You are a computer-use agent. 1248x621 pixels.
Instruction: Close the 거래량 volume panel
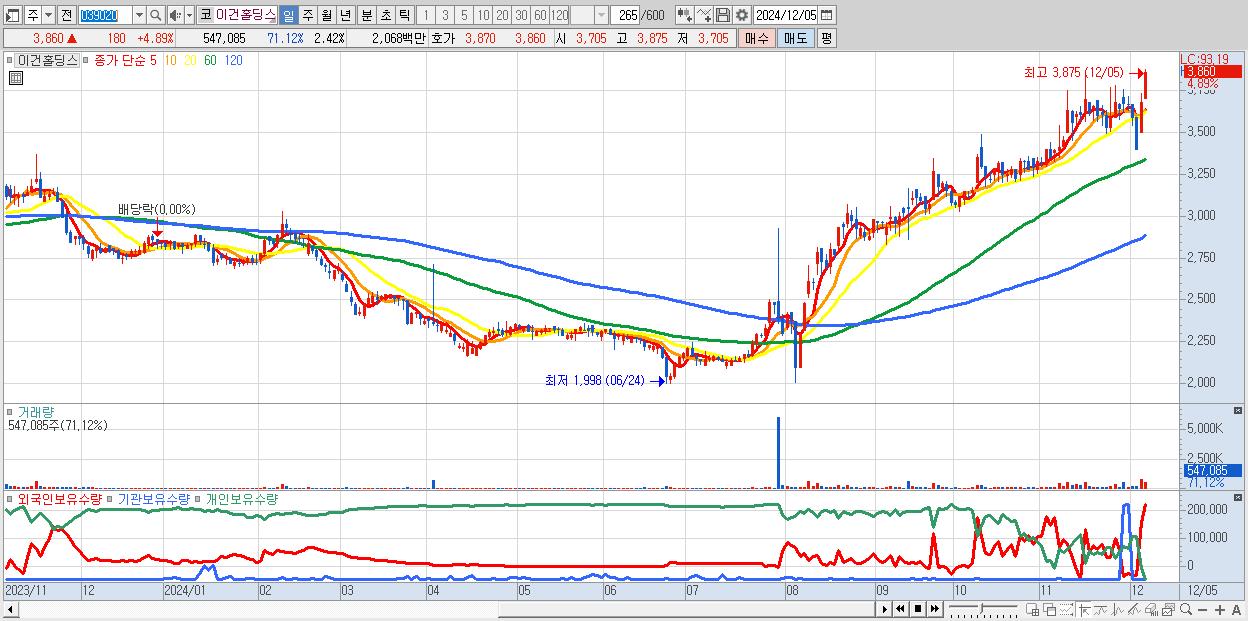1238,411
